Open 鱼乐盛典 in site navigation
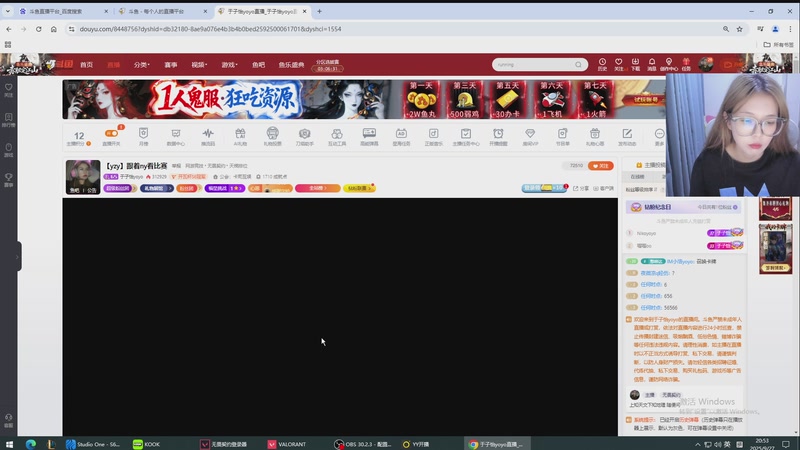 click(x=291, y=65)
